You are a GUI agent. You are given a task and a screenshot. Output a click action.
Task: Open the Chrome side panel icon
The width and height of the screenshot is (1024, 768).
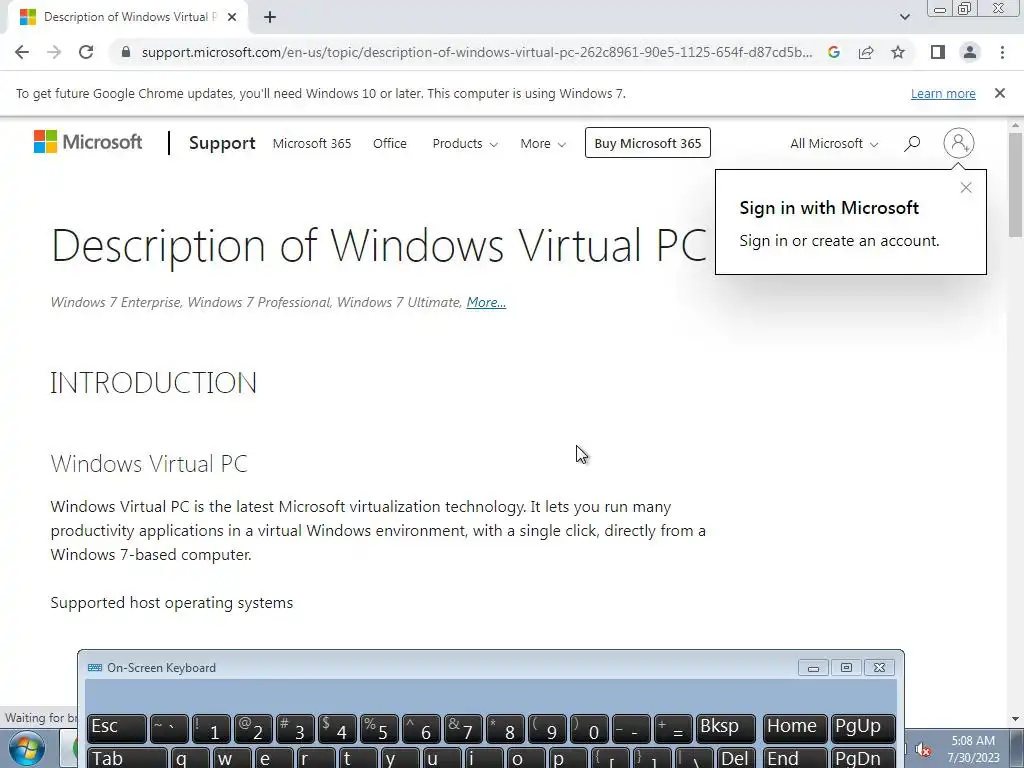click(x=938, y=52)
